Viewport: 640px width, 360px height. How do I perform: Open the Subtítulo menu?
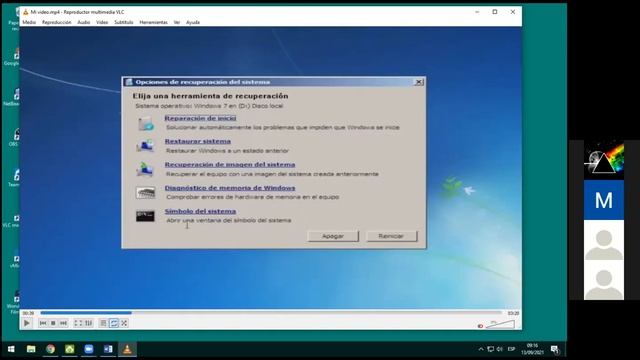[x=124, y=22]
